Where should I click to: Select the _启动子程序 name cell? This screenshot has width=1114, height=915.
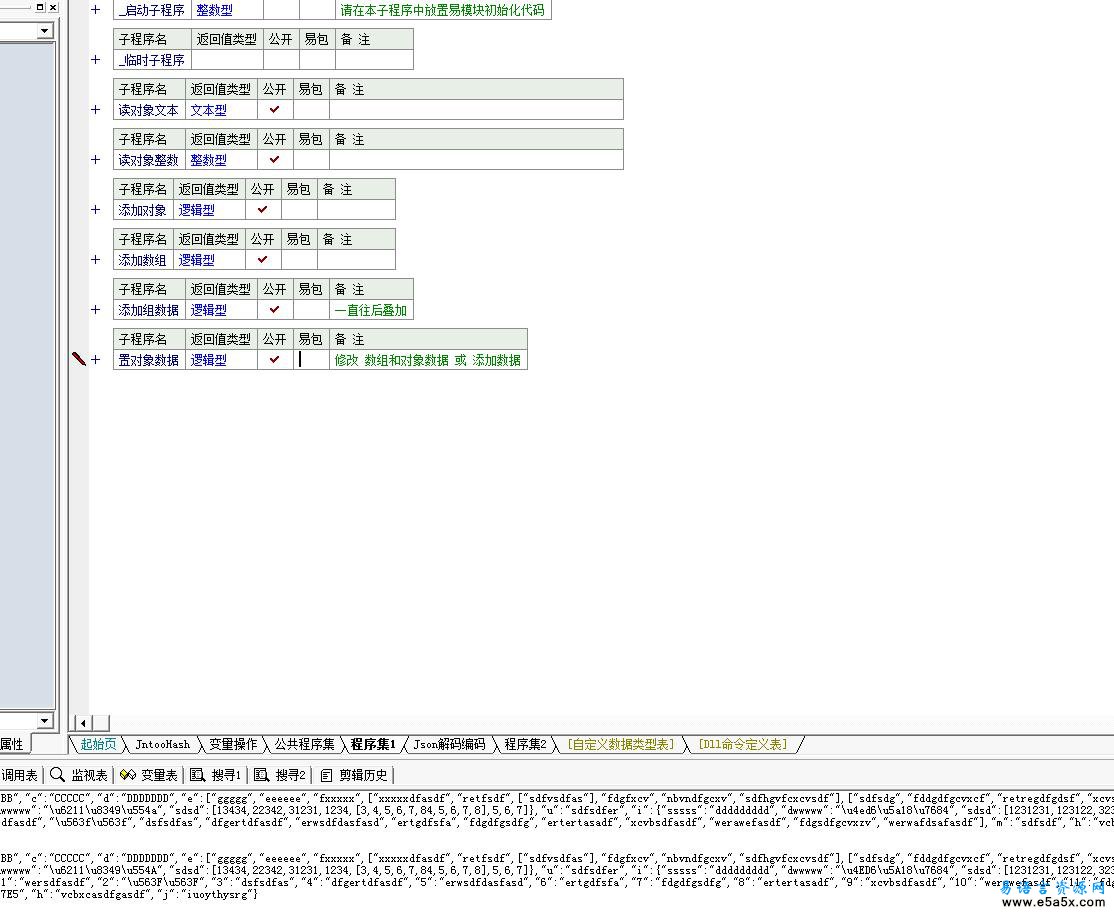[x=151, y=10]
